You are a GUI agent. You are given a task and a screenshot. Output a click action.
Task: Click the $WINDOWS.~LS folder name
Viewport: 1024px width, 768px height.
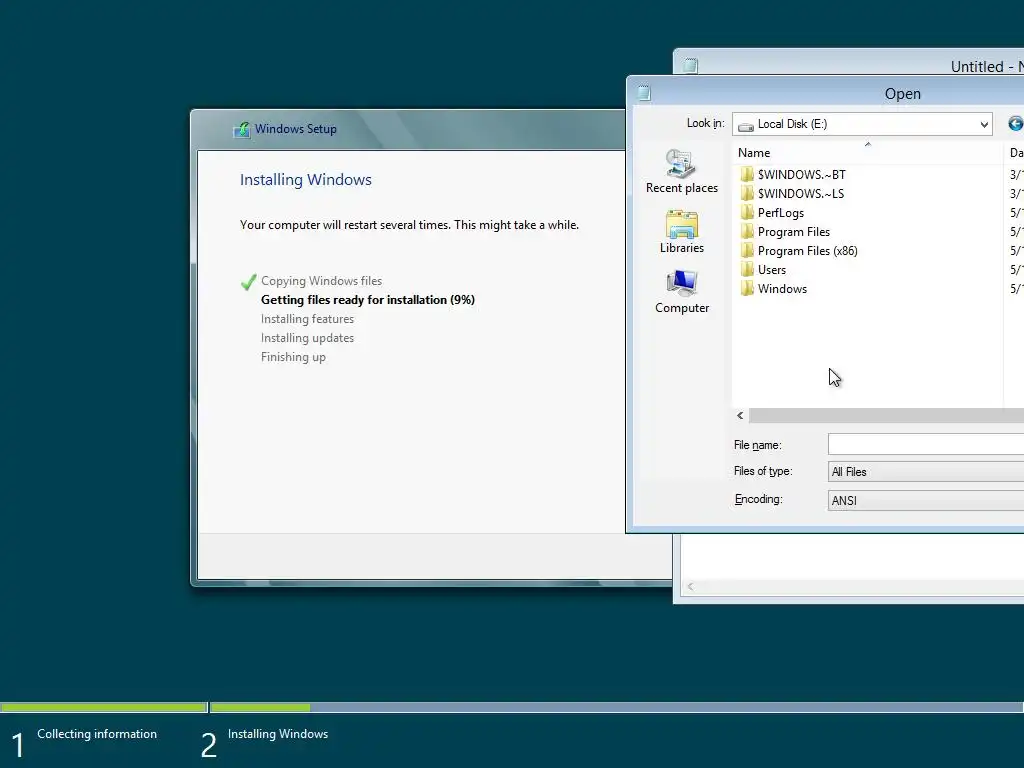[801, 193]
